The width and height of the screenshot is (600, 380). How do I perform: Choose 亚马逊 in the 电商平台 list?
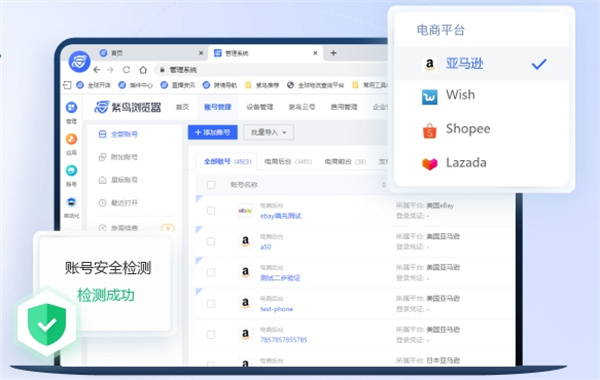coord(481,64)
